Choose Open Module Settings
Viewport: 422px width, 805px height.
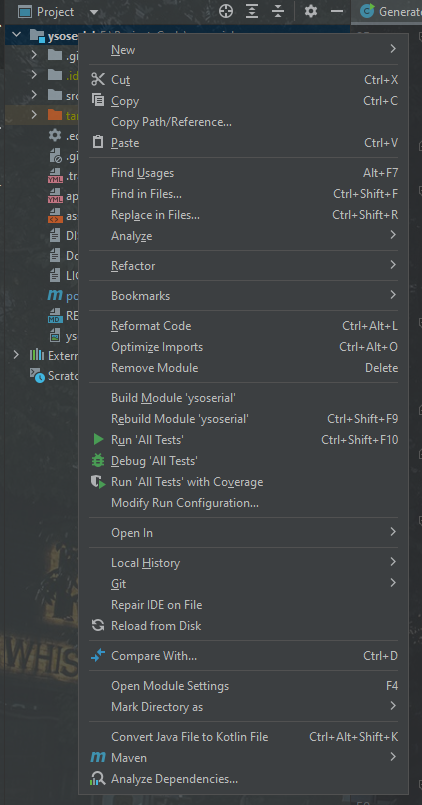(244, 686)
